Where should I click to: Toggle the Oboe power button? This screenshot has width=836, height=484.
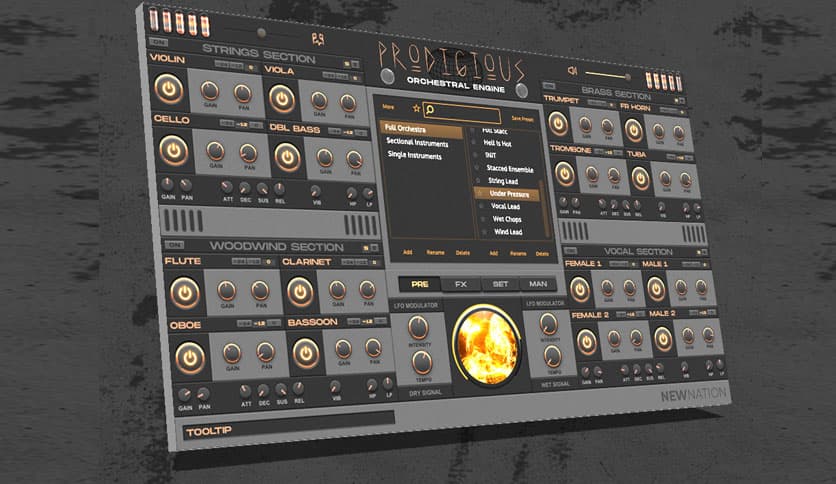190,358
